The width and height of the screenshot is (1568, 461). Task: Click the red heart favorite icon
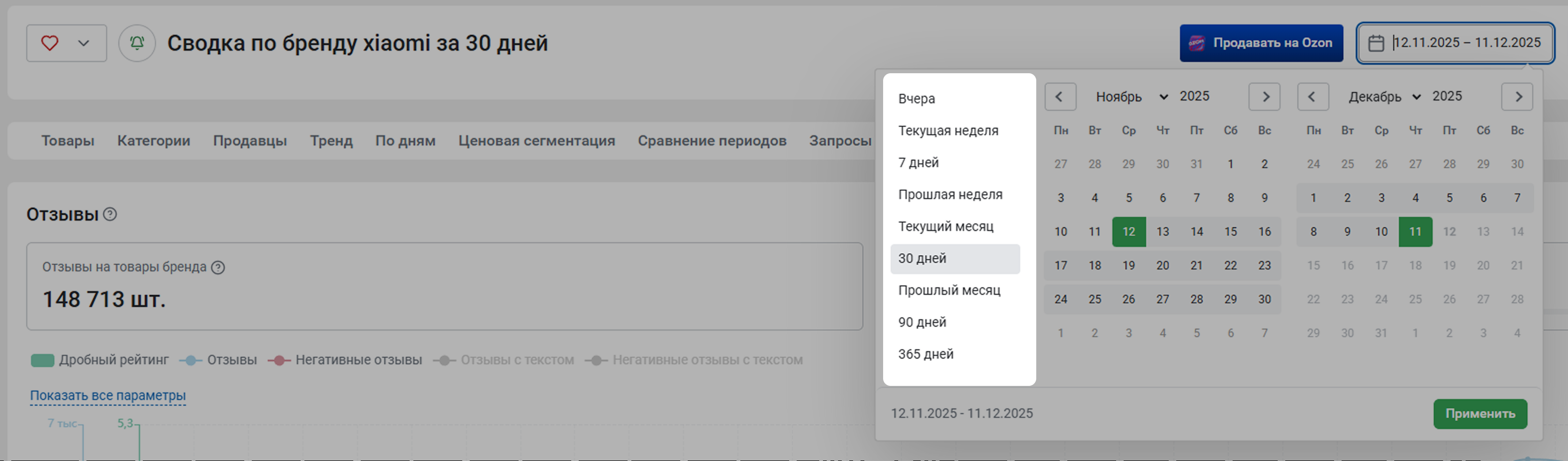click(50, 43)
